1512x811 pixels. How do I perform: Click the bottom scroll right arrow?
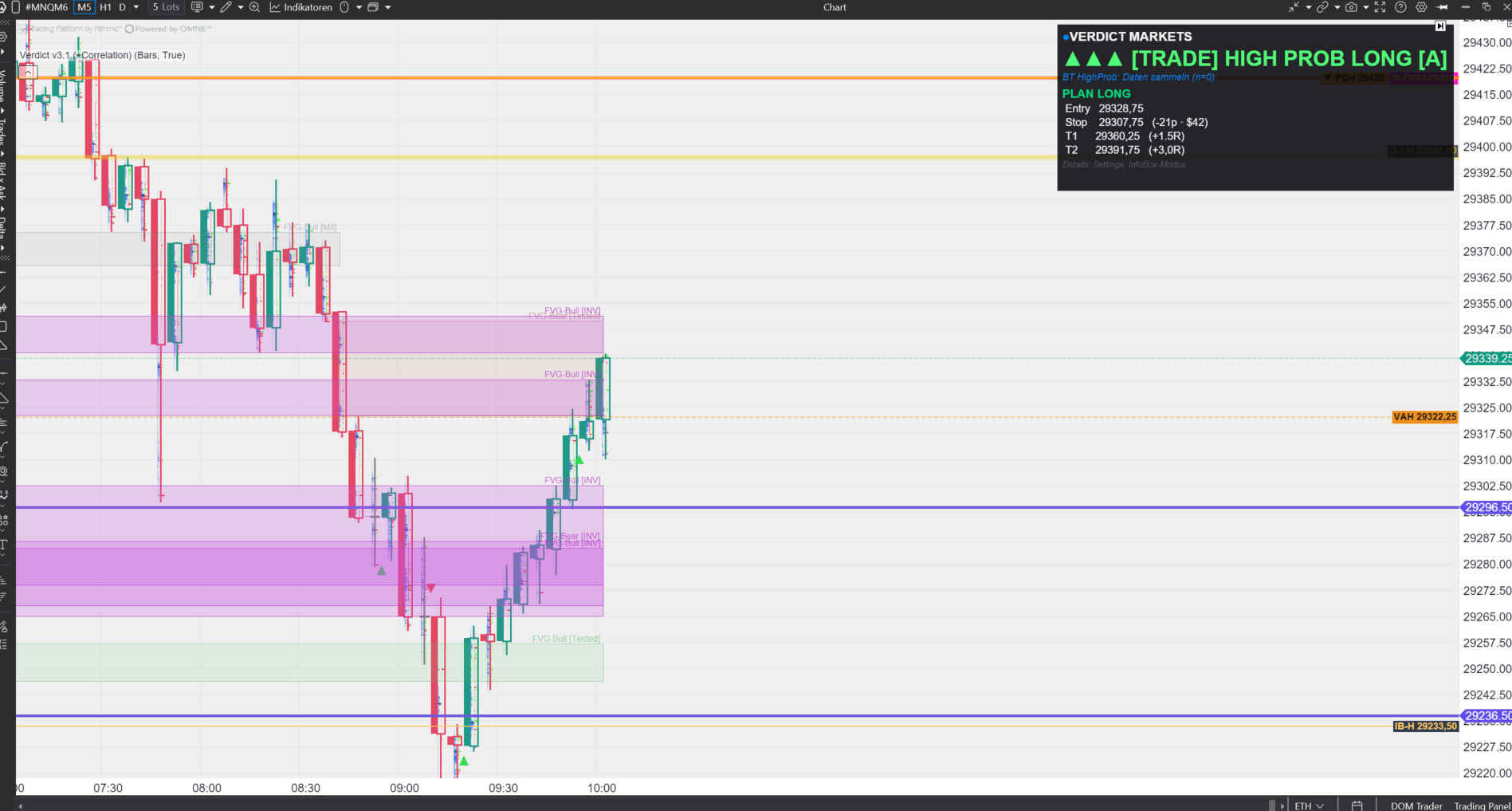click(x=1282, y=805)
